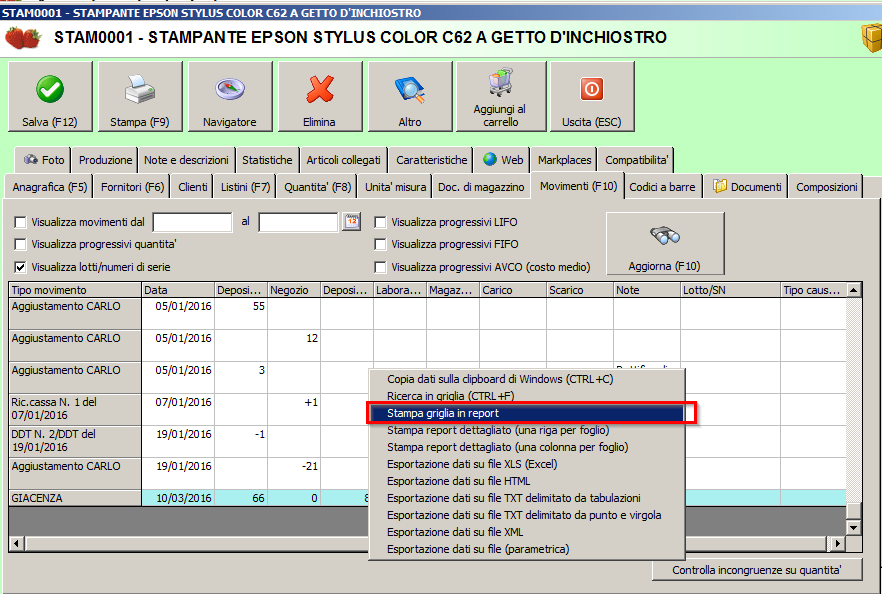This screenshot has height=594, width=882.
Task: Click Controlla incongruenze su quantita' button
Action: (x=757, y=570)
